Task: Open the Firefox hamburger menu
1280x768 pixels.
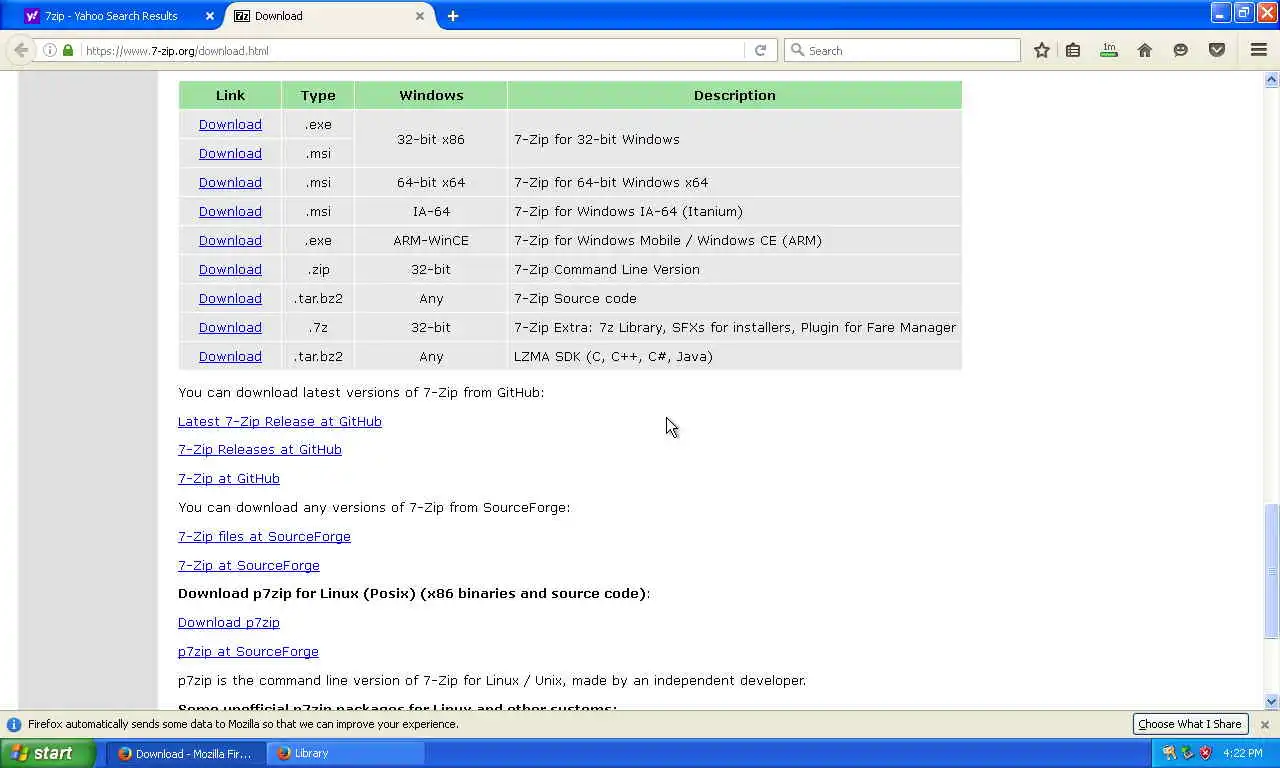Action: [x=1259, y=50]
